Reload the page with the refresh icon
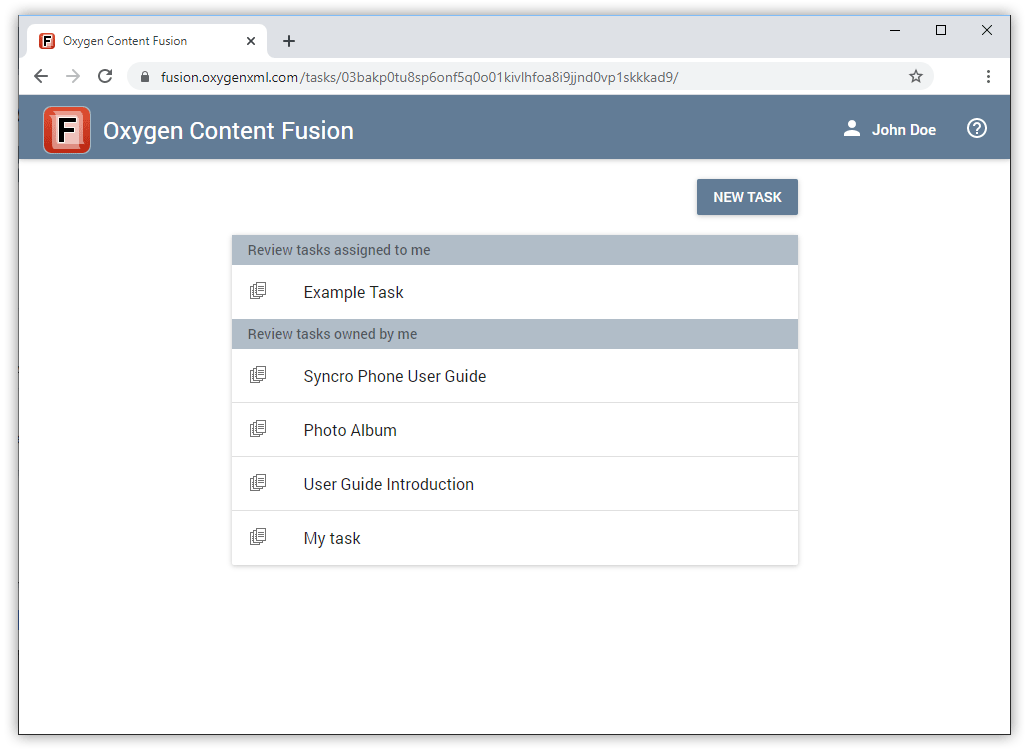This screenshot has height=750, width=1030. (105, 76)
